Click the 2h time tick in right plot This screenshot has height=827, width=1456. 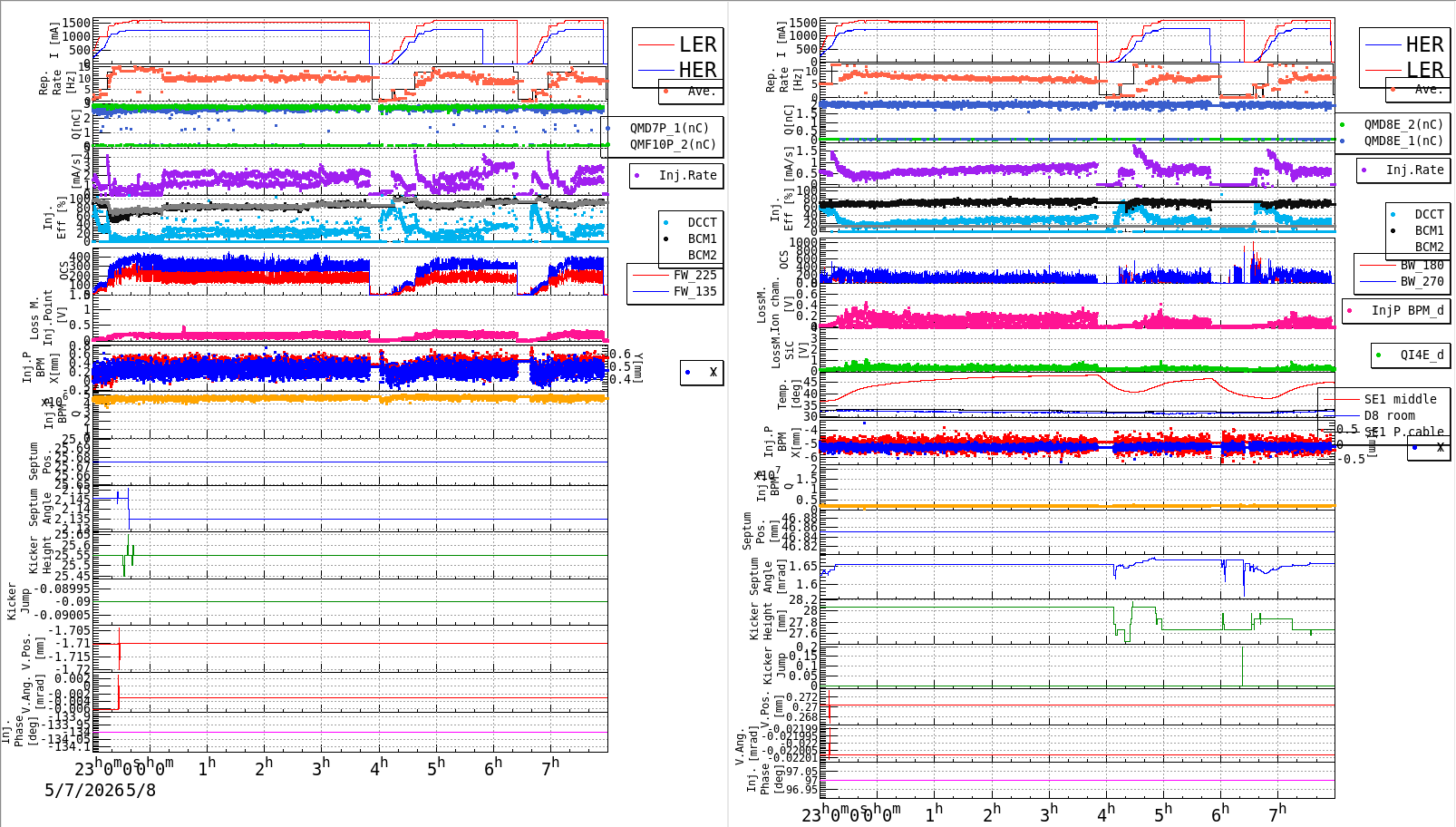992,812
